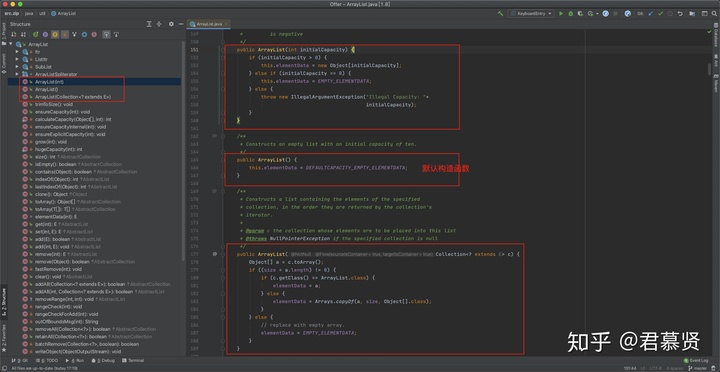Open Structure panel gear settings
Image resolution: width=720 pixels, height=372 pixels.
pos(171,24)
